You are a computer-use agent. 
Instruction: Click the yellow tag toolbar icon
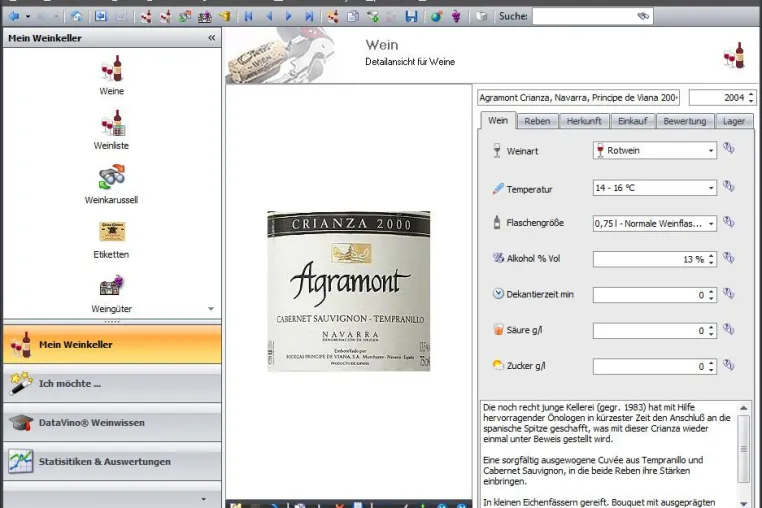click(225, 17)
